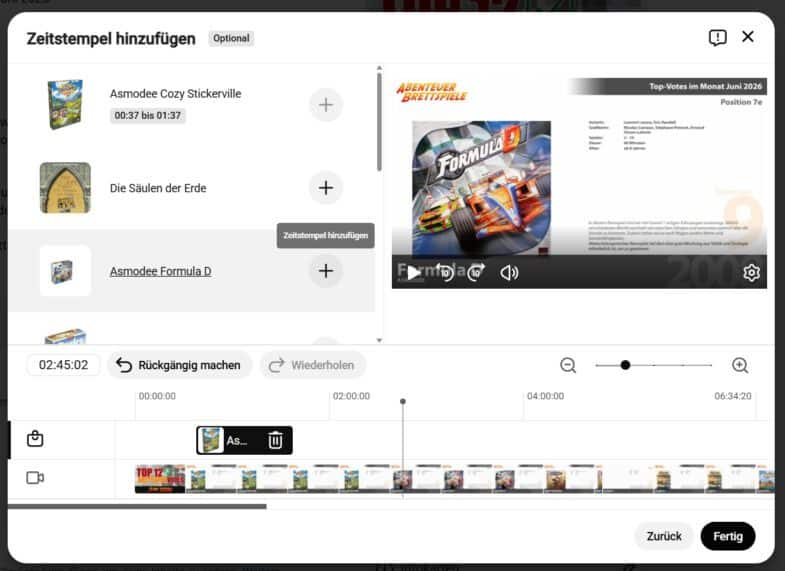This screenshot has height=571, width=785.
Task: Click the video camera track icon
Action: (35, 478)
